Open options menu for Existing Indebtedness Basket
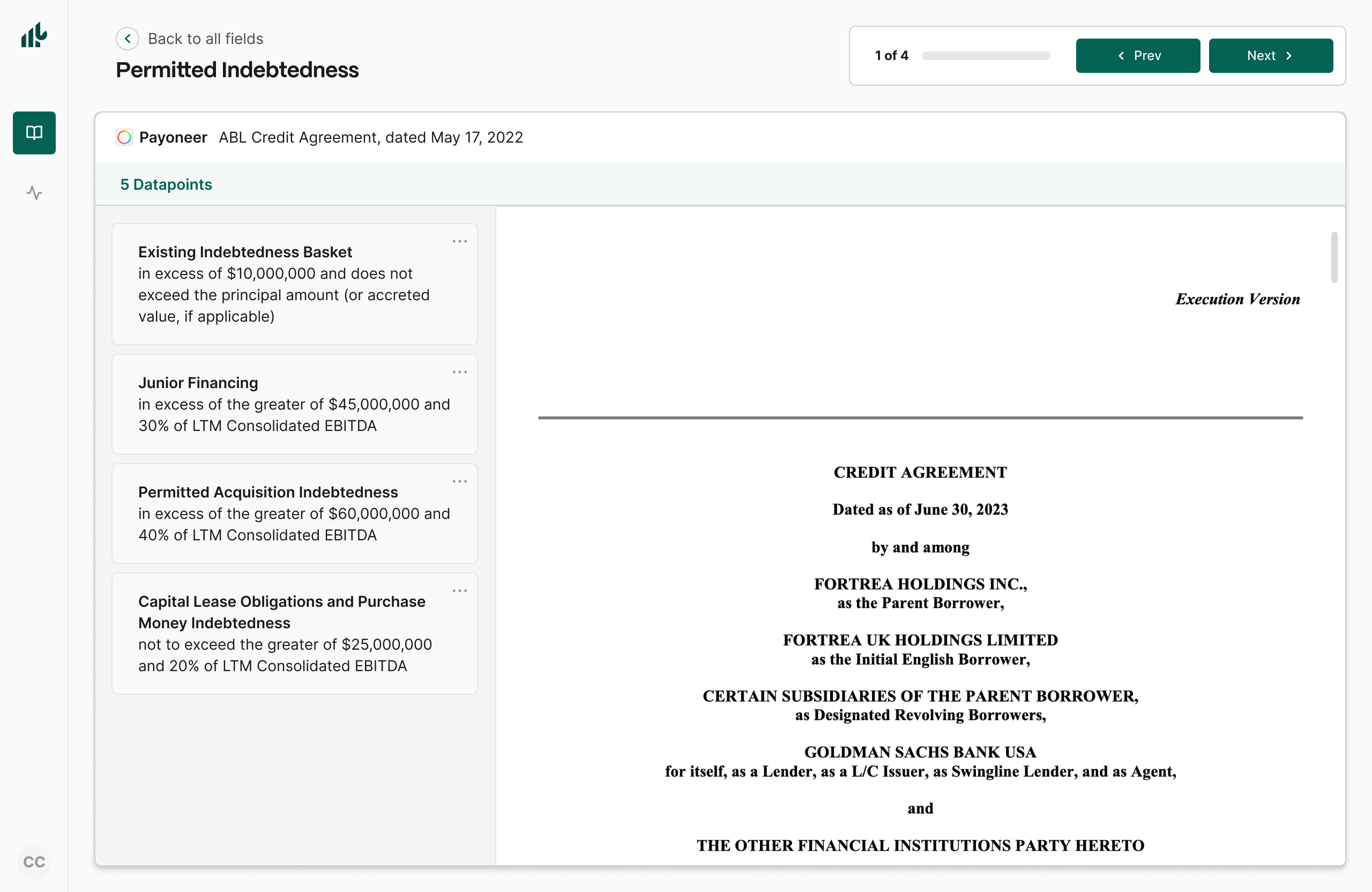 click(459, 241)
